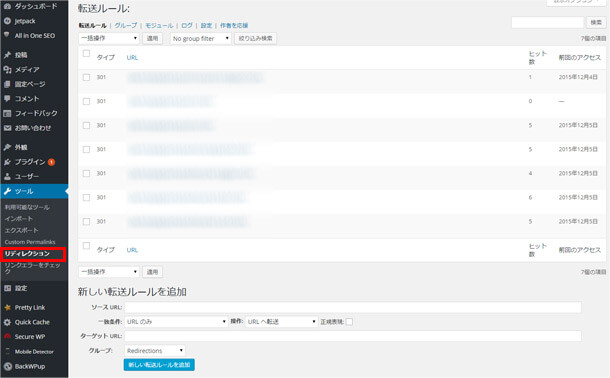The height and width of the screenshot is (378, 610).
Task: Click the top 適用 apply button
Action: pos(152,38)
